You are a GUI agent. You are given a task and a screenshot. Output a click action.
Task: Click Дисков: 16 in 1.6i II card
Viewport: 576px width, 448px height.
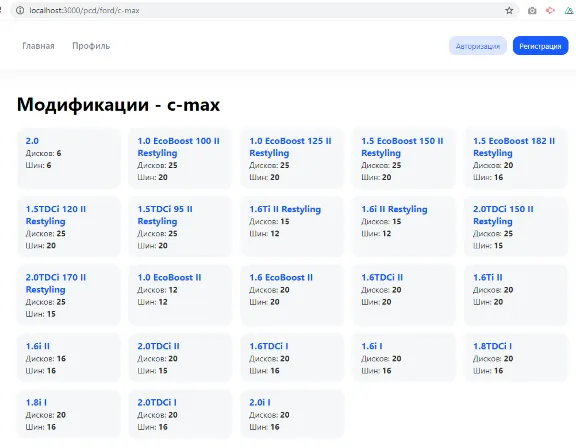click(46, 359)
